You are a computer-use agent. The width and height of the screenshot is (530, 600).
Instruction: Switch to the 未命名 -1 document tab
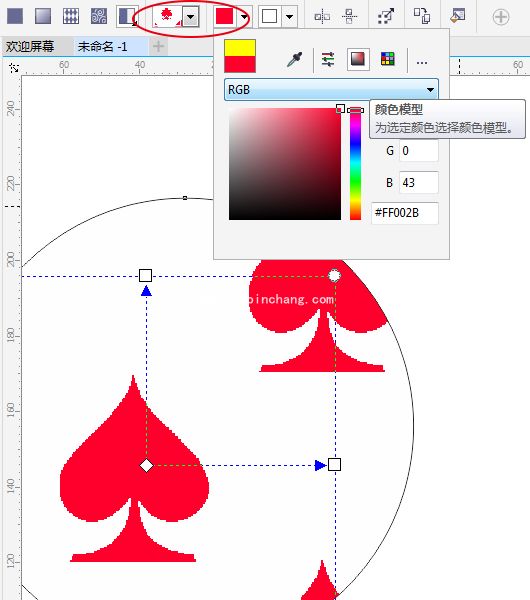(103, 47)
